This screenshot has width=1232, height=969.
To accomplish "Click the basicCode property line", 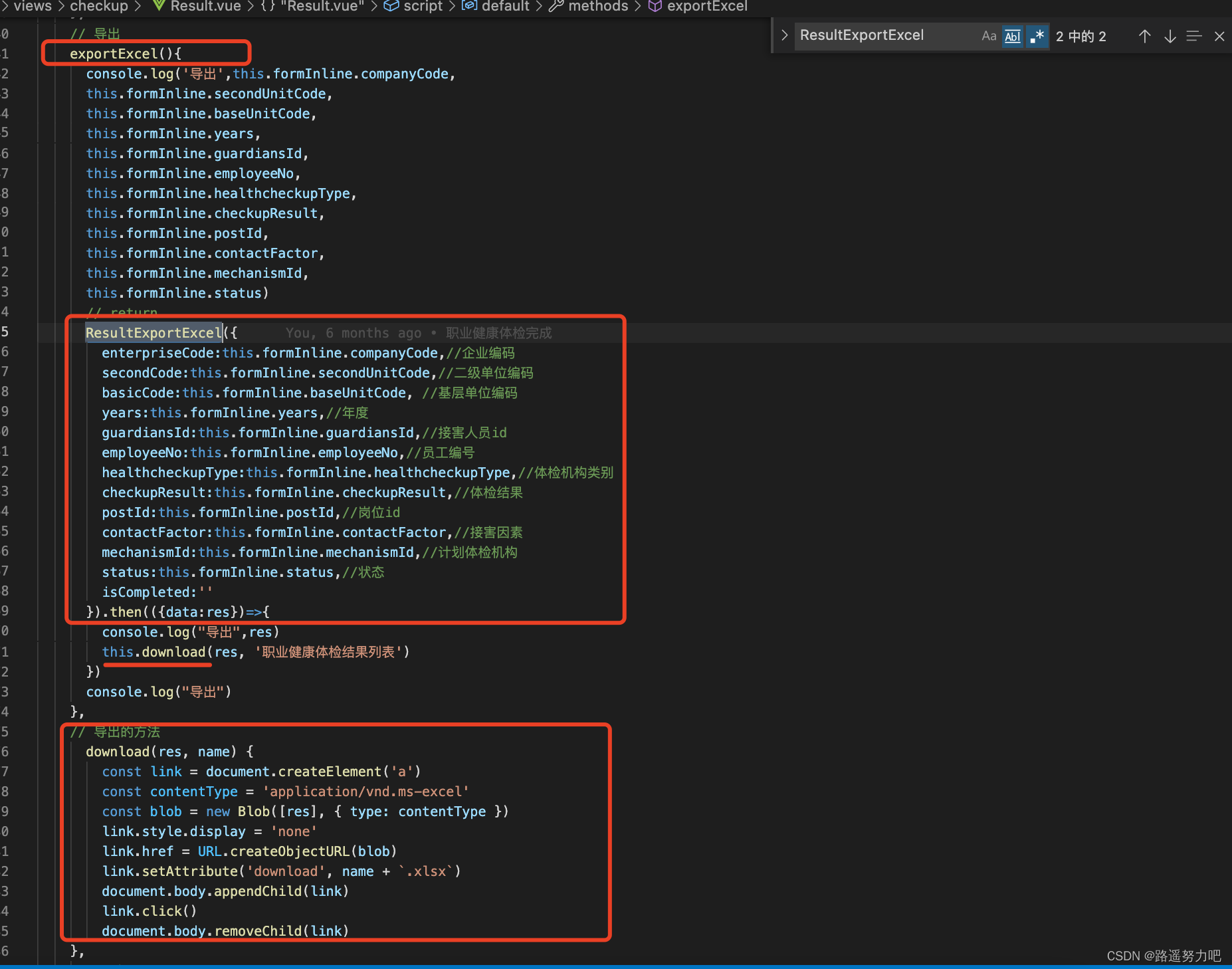I will tap(310, 393).
